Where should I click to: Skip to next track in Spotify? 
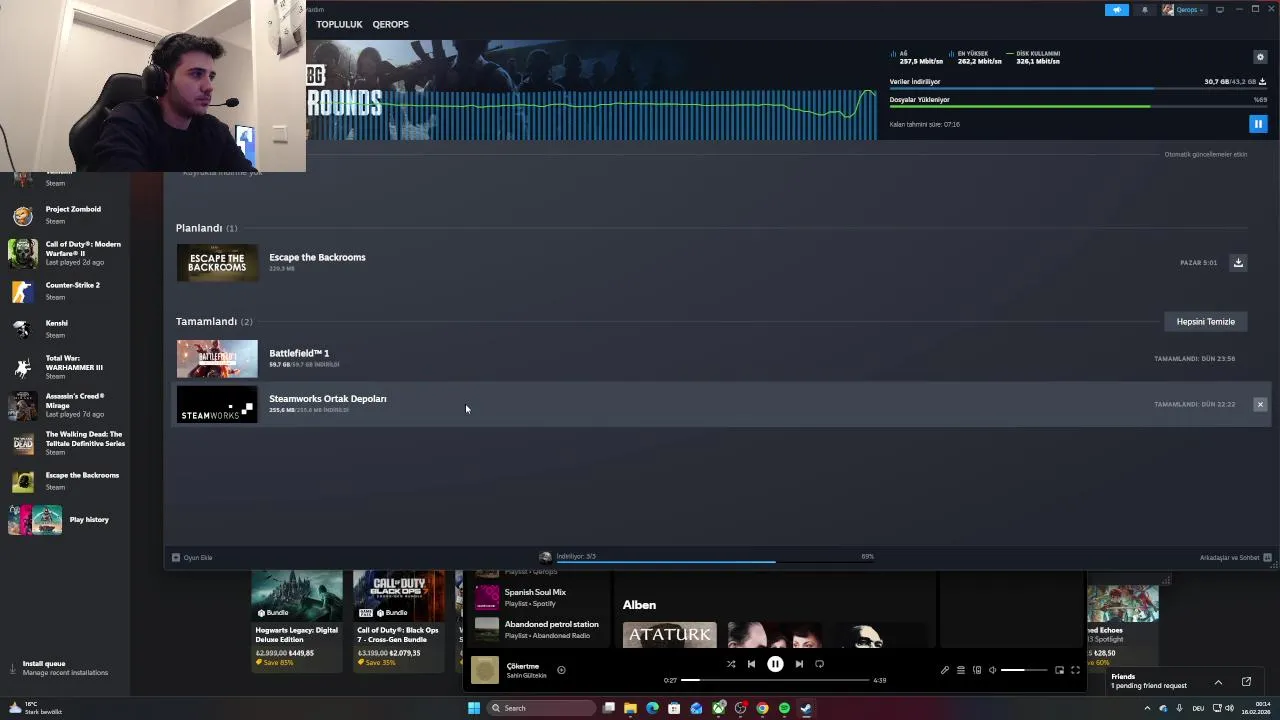coord(799,664)
